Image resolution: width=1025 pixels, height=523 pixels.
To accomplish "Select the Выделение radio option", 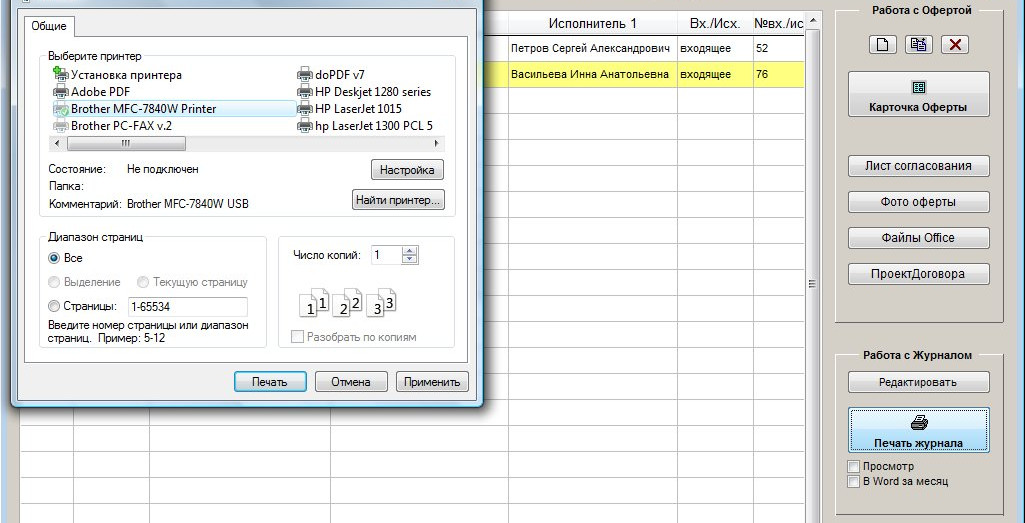I will [54, 282].
